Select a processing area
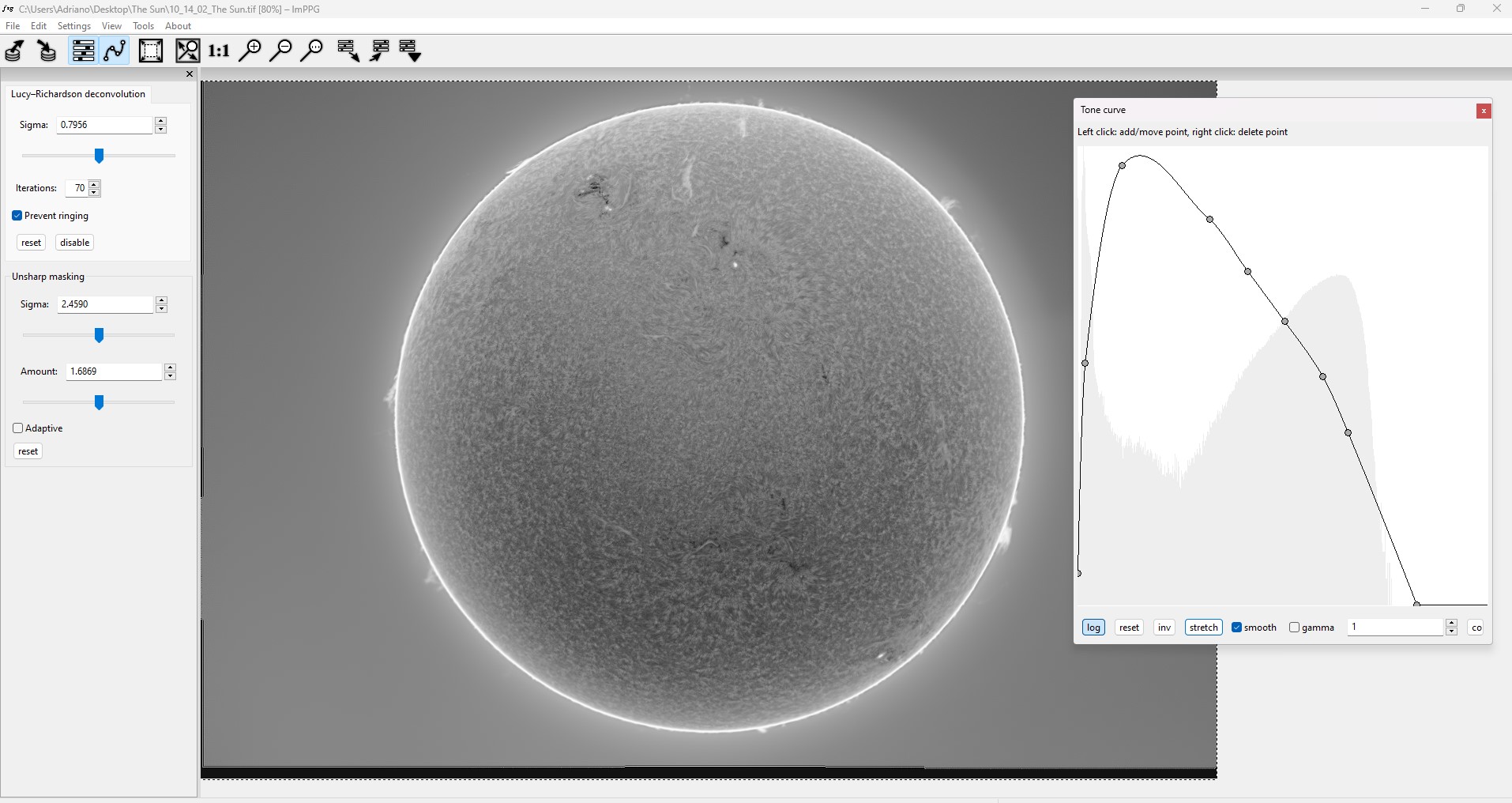The width and height of the screenshot is (1512, 803). (150, 51)
